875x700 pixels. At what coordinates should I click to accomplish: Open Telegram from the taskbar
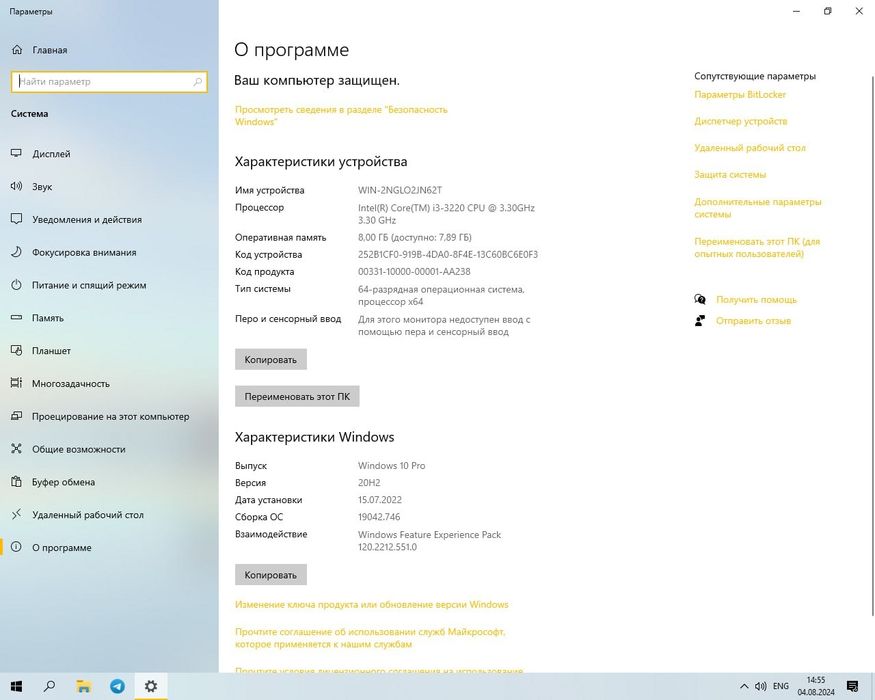pos(117,686)
